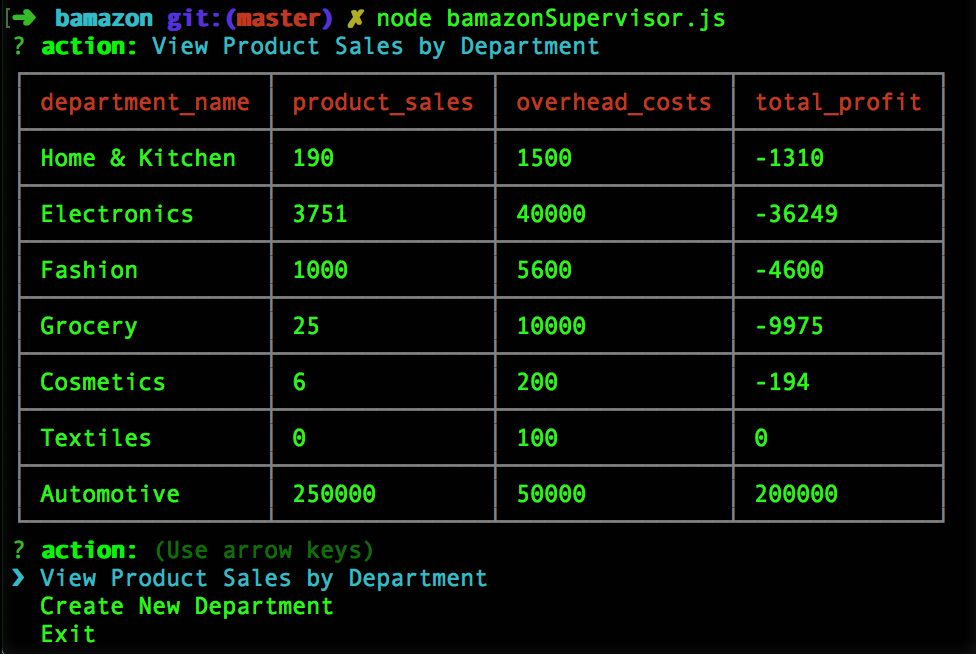Click Grocery's -9975 total profit value
Screen dimensions: 976x654
(789, 326)
